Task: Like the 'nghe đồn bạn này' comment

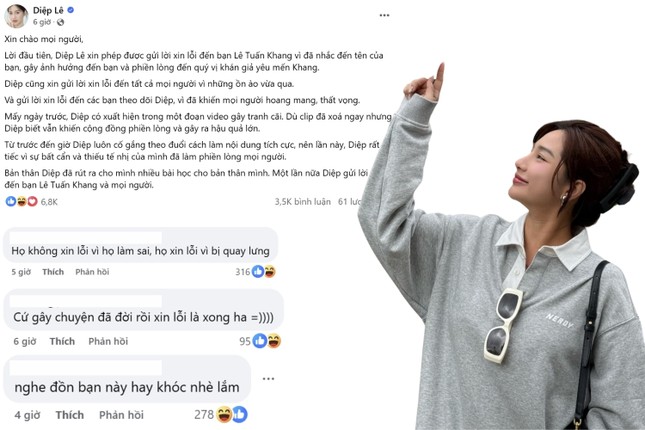Action: tap(70, 415)
